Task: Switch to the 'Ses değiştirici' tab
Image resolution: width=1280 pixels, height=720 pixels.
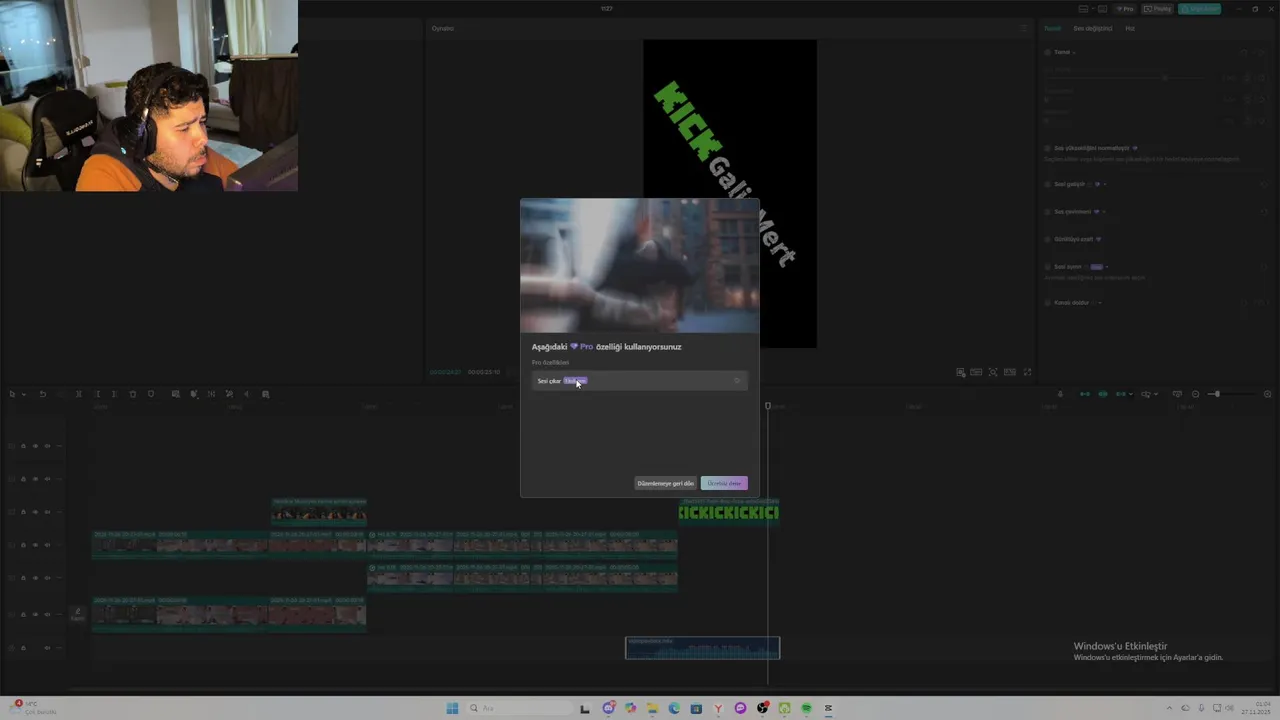Action: (1093, 28)
